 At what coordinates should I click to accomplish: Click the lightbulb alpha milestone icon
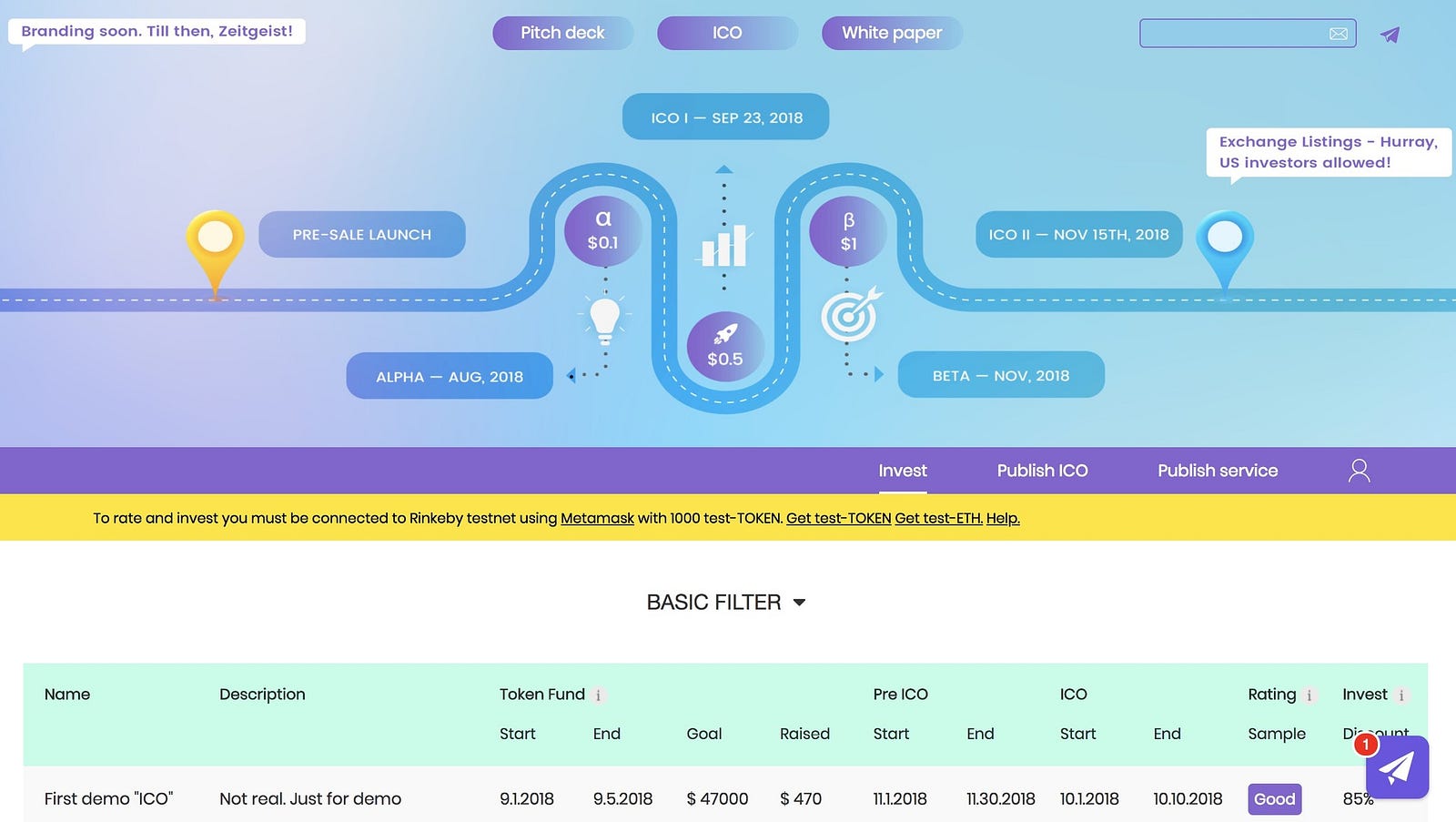[x=605, y=320]
